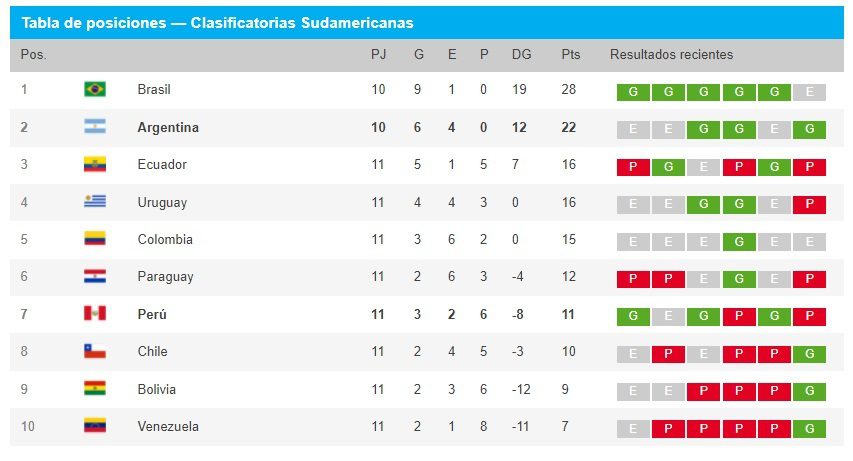Click the Venezuela flag icon
This screenshot has width=853, height=461.
[x=95, y=426]
